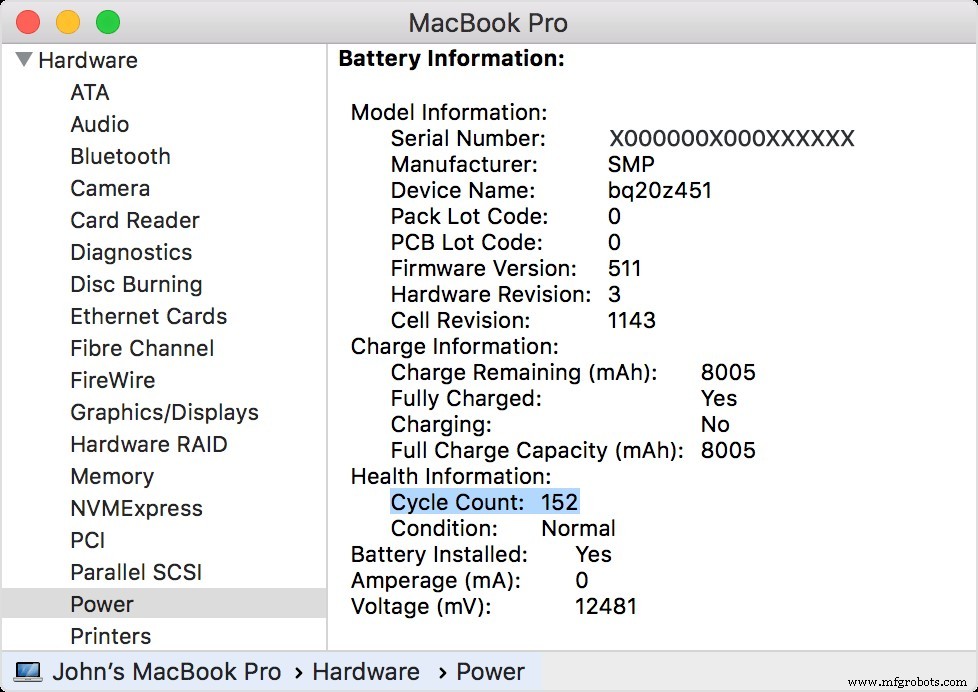Navigate to Hardware via the breadcrumb path
978x692 pixels.
pyautogui.click(x=365, y=671)
